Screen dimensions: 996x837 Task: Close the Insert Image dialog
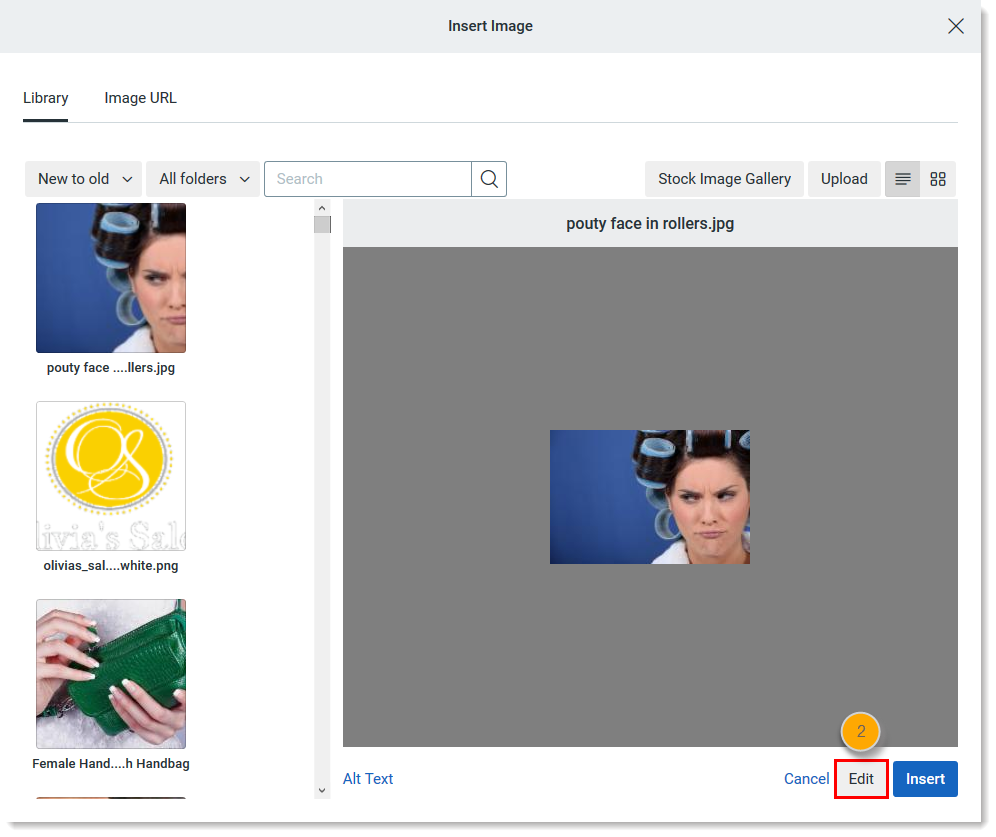coord(955,26)
